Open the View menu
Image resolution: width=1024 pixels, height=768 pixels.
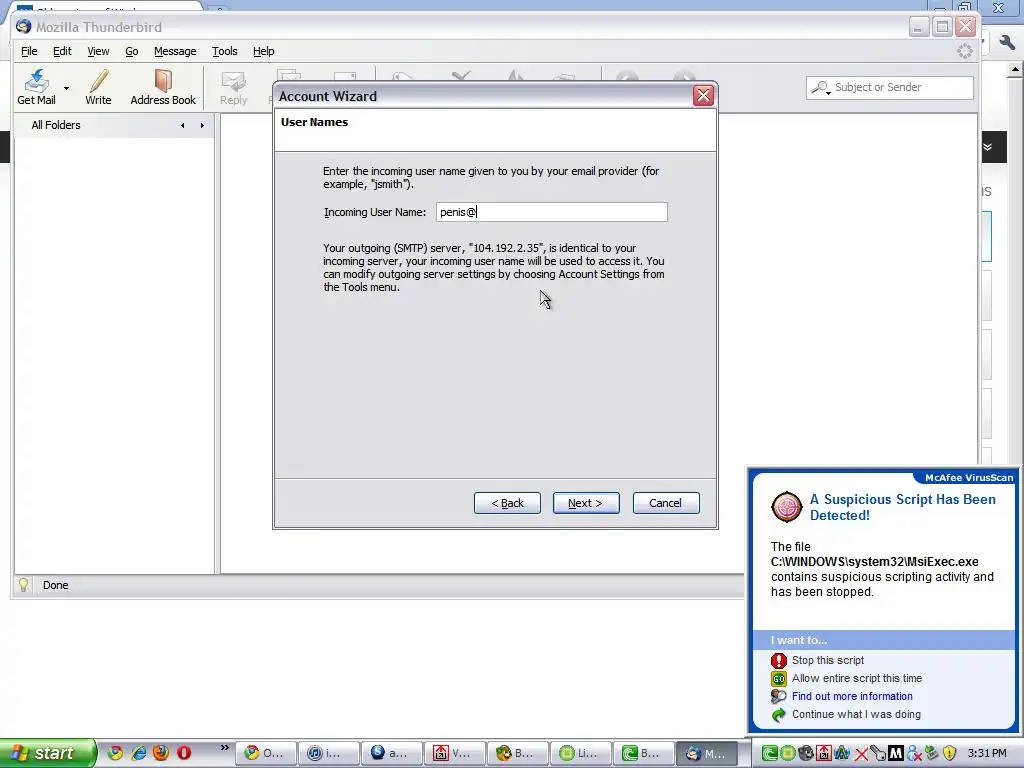tap(98, 51)
